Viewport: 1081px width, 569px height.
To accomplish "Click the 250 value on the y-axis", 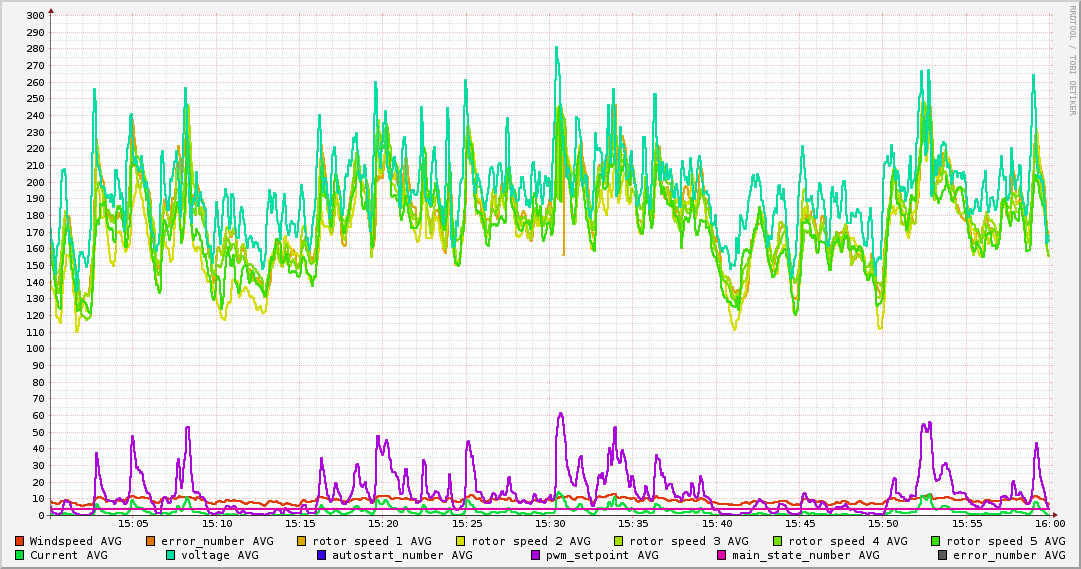I will pyautogui.click(x=37, y=99).
